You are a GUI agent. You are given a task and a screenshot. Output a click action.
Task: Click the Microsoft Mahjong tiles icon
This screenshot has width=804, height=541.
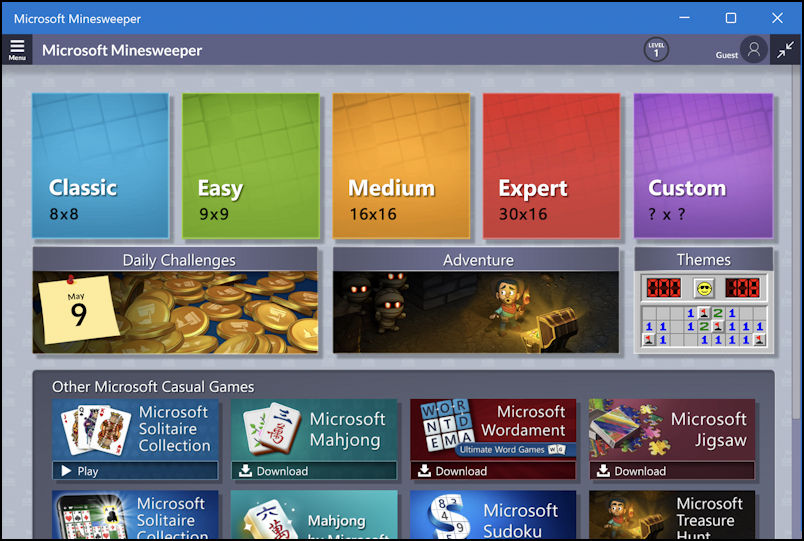pyautogui.click(x=271, y=429)
